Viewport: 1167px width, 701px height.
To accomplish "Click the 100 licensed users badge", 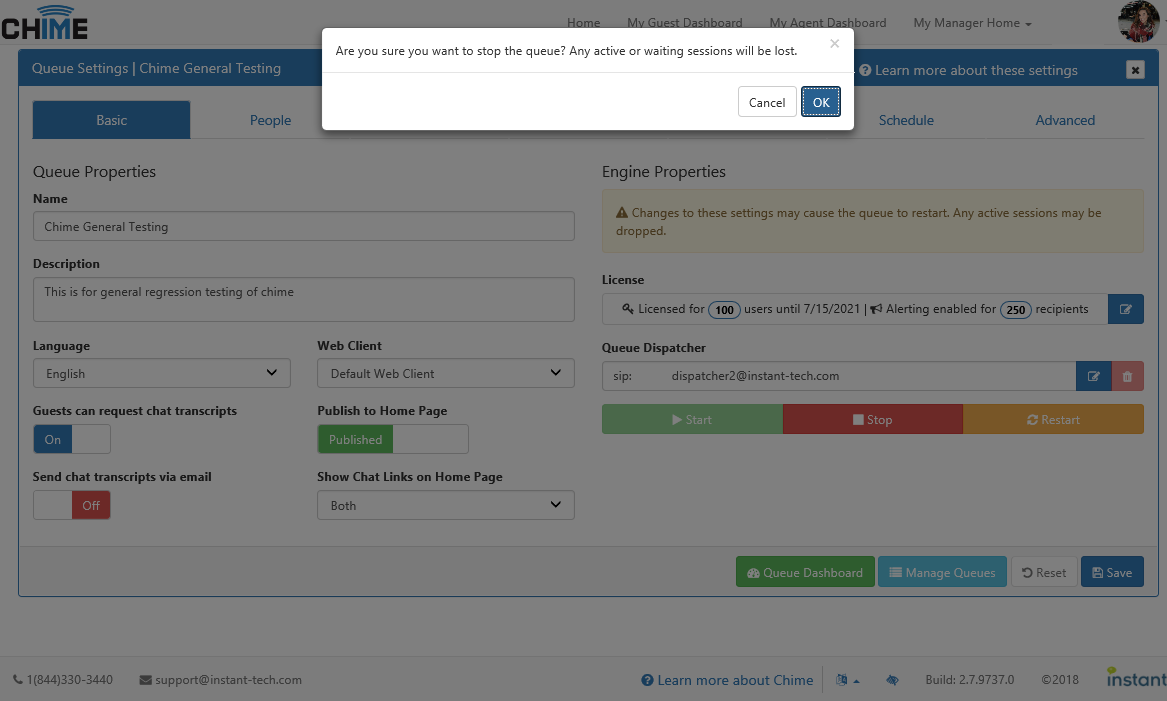I will pyautogui.click(x=724, y=310).
